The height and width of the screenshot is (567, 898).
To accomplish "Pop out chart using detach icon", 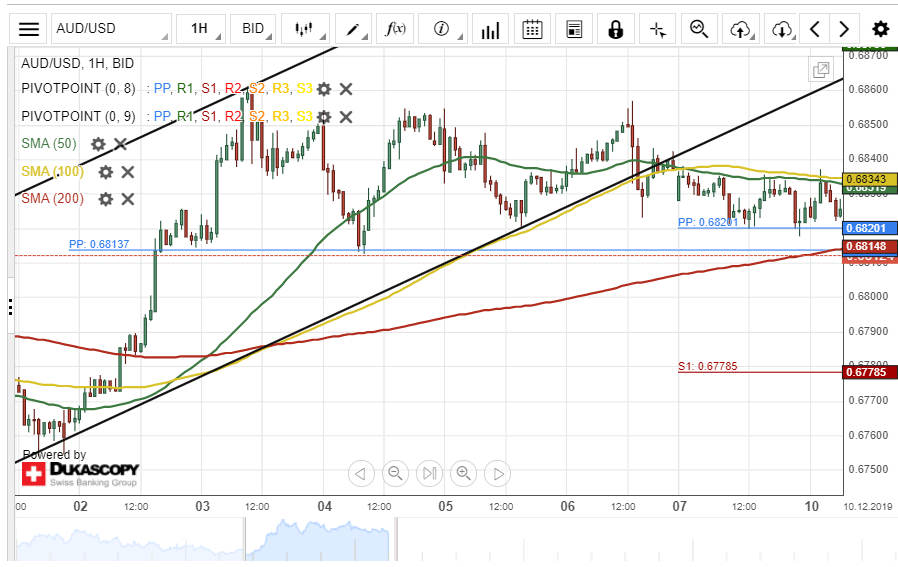I will [x=820, y=70].
